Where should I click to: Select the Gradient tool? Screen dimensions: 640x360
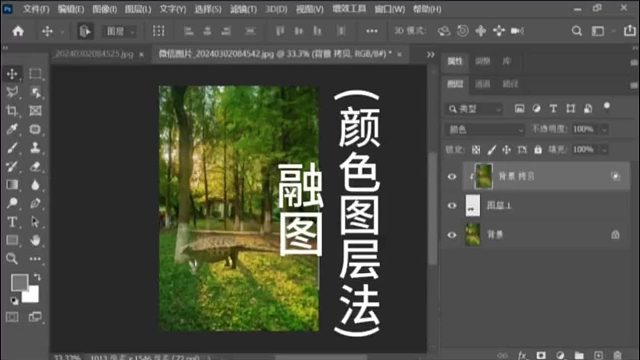[x=12, y=185]
